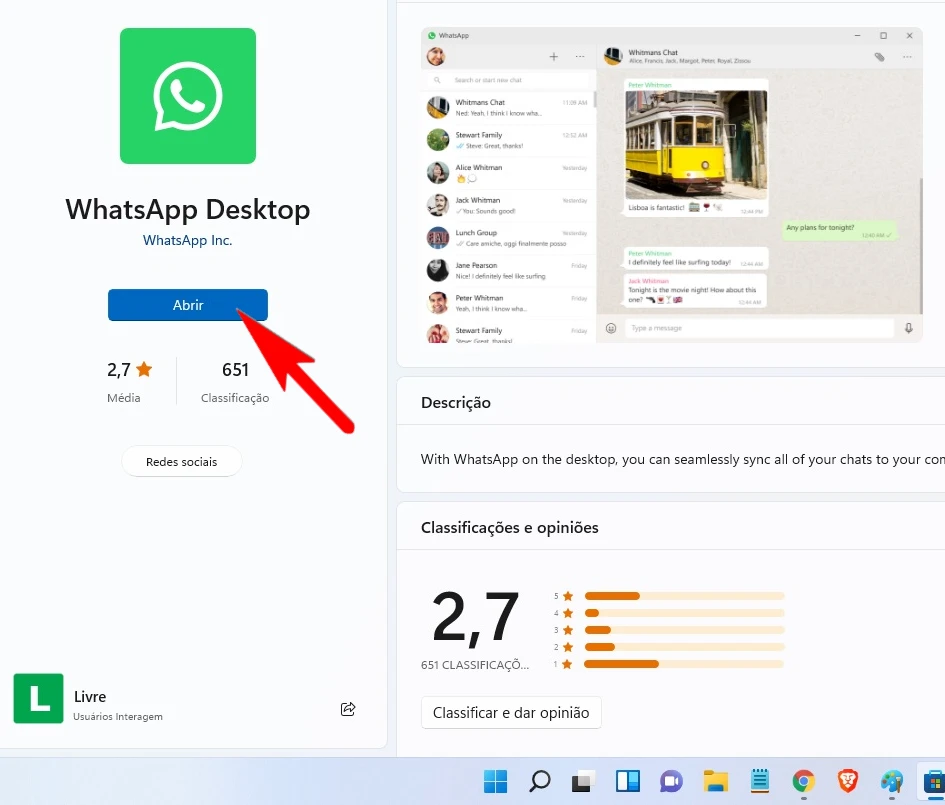Click the 651 Classificação count
The image size is (945, 805).
point(235,381)
